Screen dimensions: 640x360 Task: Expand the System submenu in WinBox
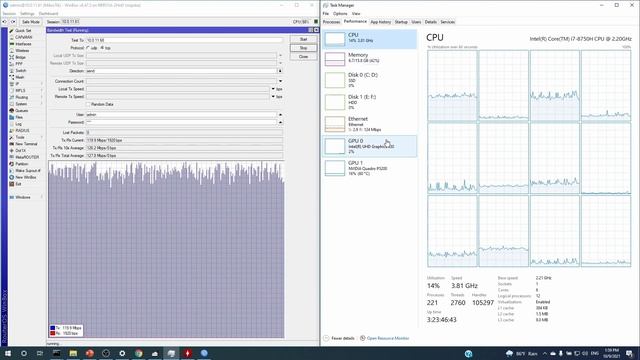pos(42,104)
